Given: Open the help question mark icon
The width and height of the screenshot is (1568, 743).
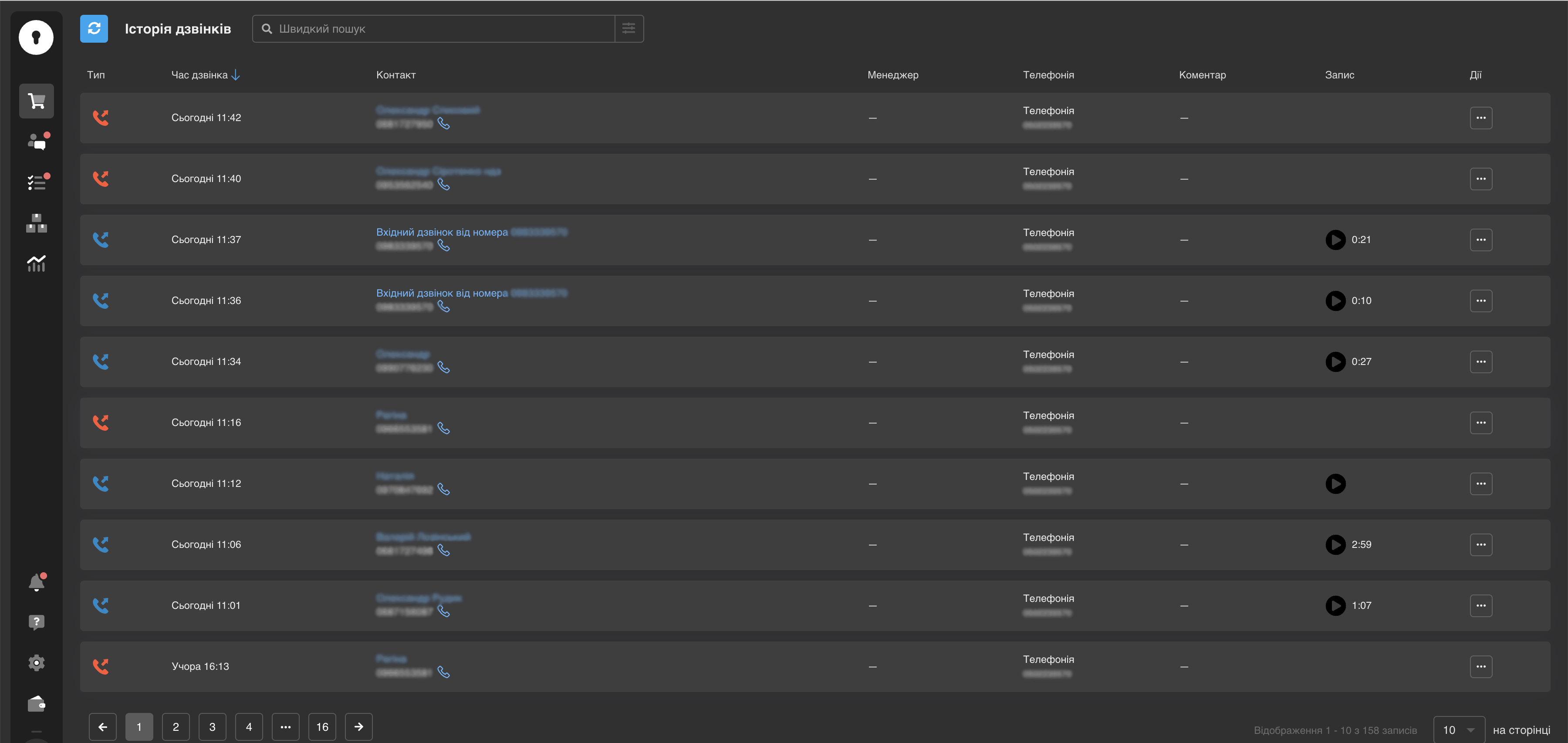Looking at the screenshot, I should click(x=37, y=622).
